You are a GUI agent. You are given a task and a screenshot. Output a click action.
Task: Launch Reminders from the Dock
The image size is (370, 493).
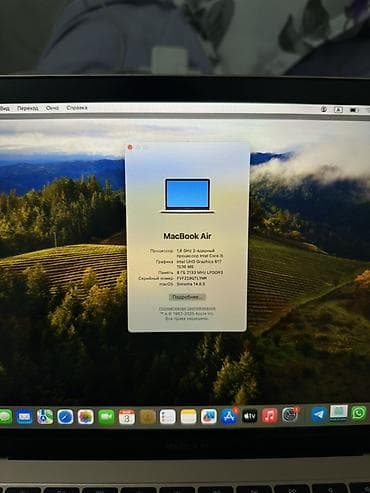168,417
